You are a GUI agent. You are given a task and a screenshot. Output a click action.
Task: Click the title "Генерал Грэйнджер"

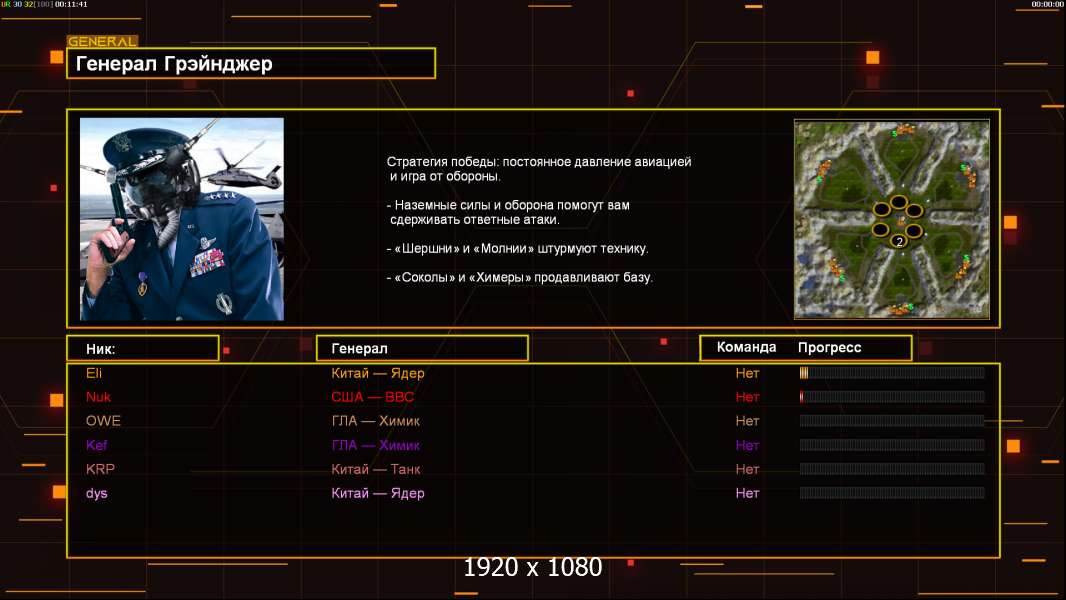coord(174,64)
